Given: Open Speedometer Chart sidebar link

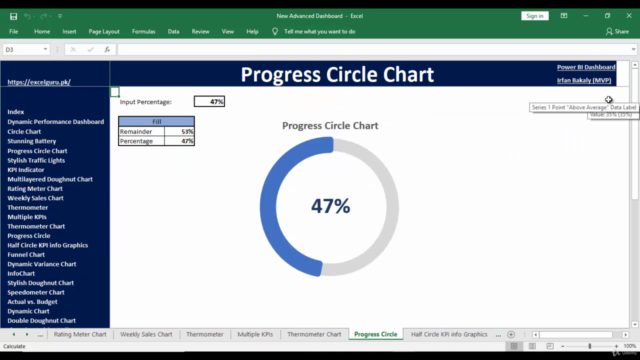Looking at the screenshot, I should click(36, 292).
